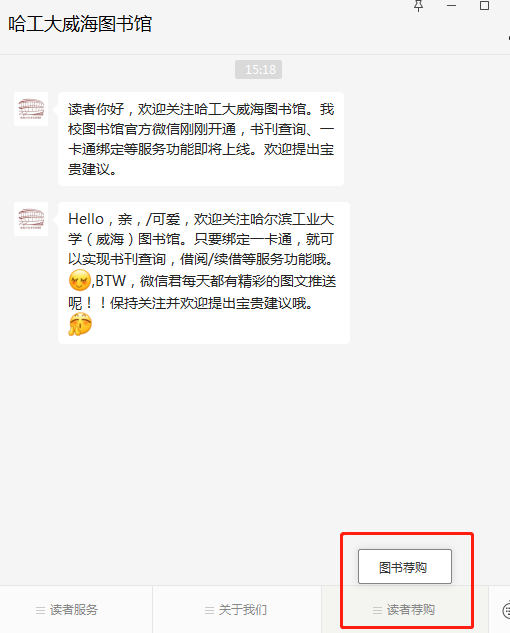Choose 图书荐购 from the popup menu
The image size is (510, 633).
tap(405, 566)
